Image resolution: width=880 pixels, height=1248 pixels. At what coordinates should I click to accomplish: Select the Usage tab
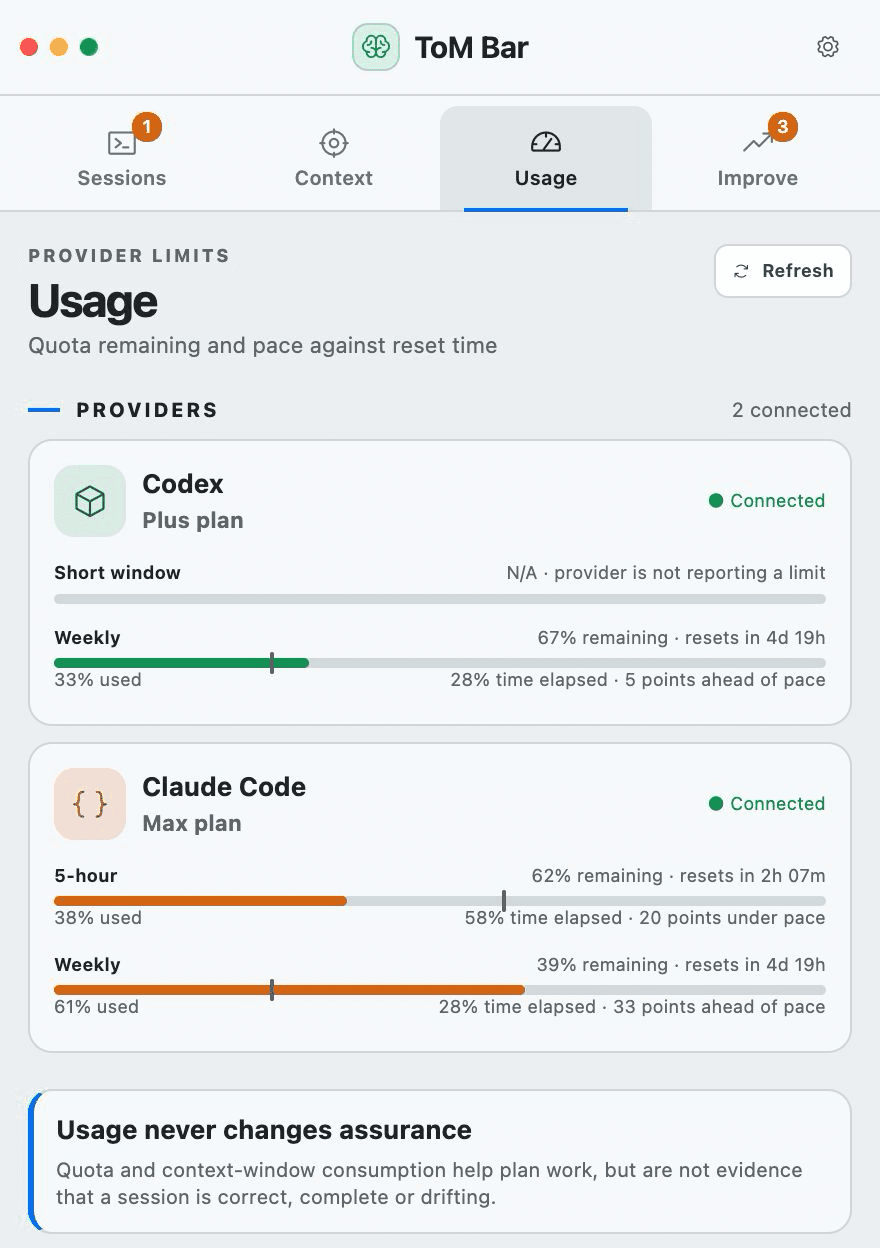[546, 158]
